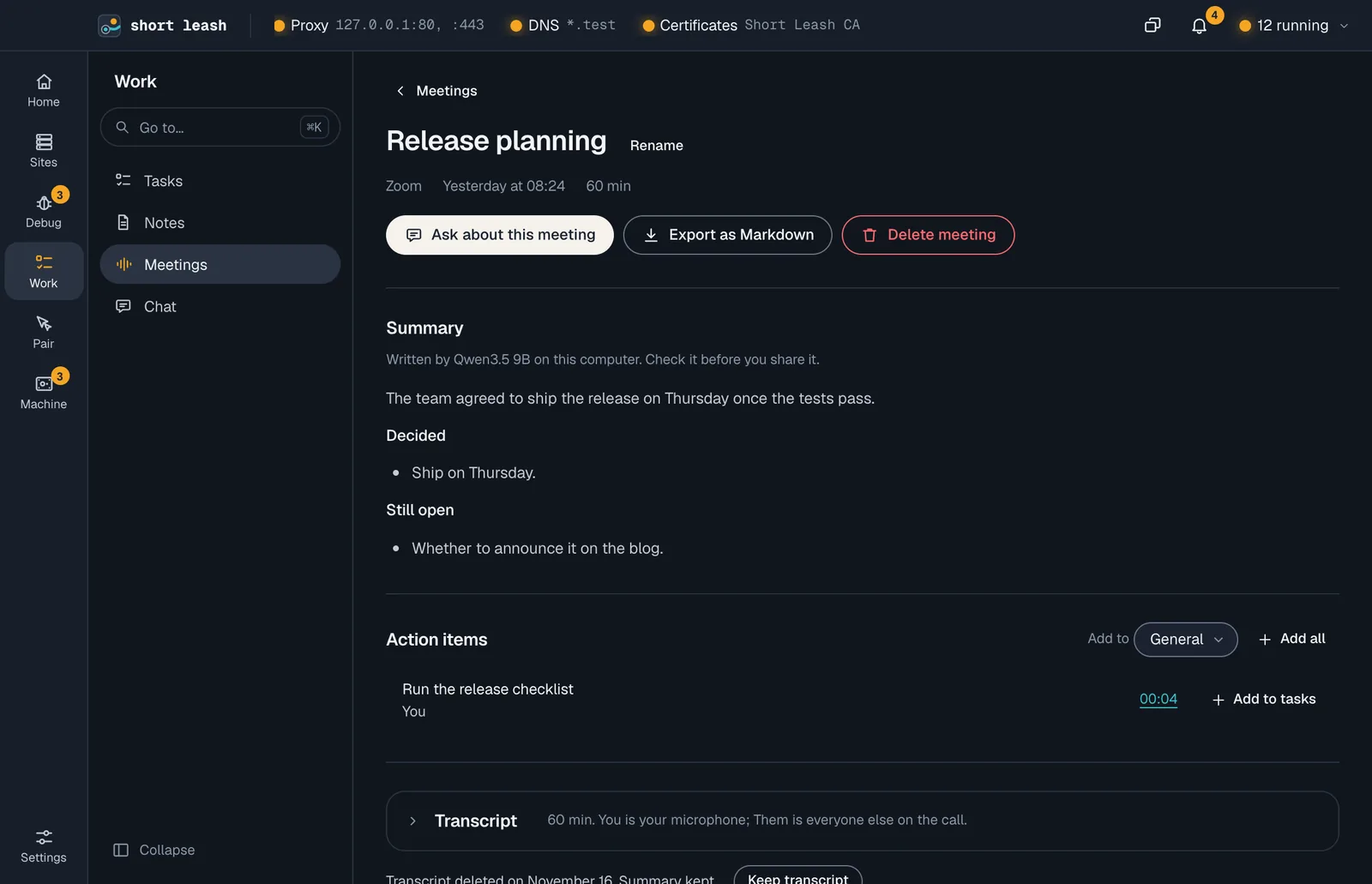The image size is (1372, 884).
Task: Click the 60 min duration text
Action: [x=608, y=186]
